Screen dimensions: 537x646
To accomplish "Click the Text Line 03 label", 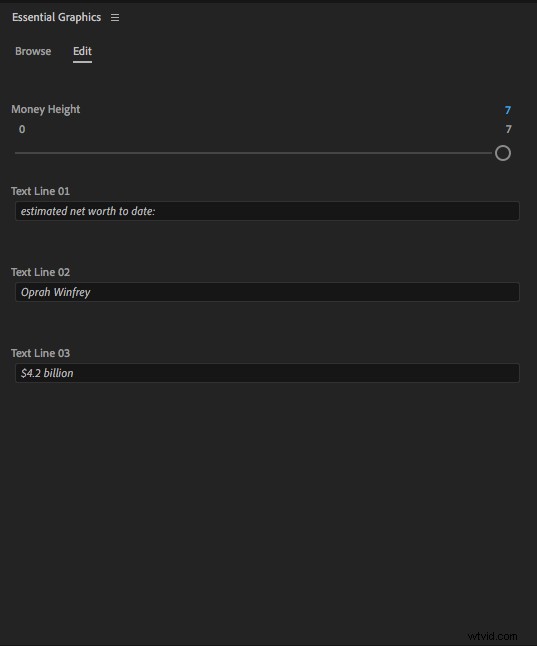I will tap(40, 353).
